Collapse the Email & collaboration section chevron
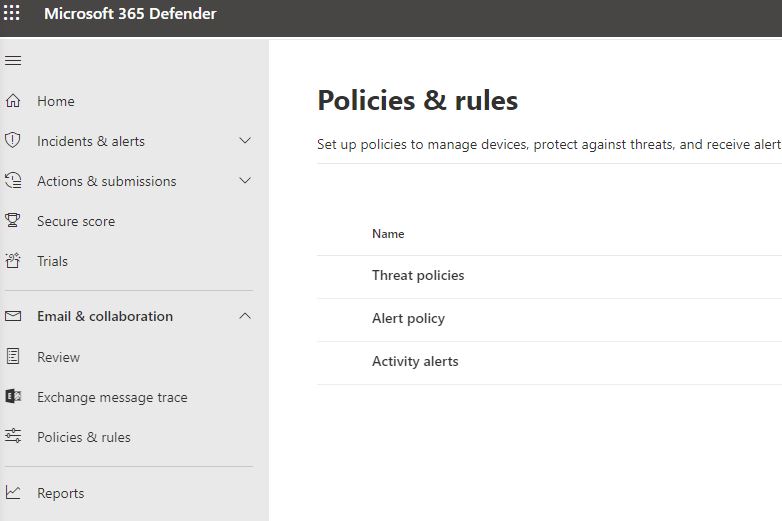This screenshot has height=521, width=782. point(245,316)
